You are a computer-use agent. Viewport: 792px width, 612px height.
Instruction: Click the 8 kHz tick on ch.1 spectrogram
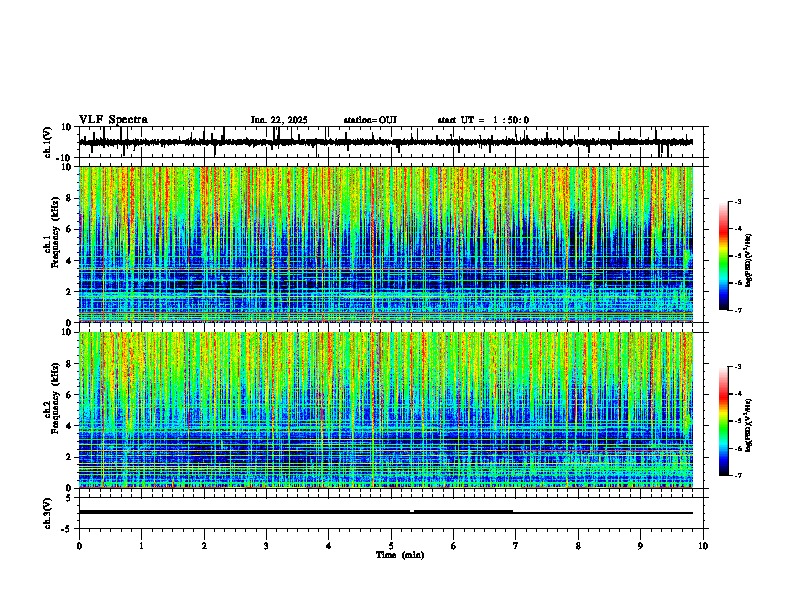tap(71, 198)
